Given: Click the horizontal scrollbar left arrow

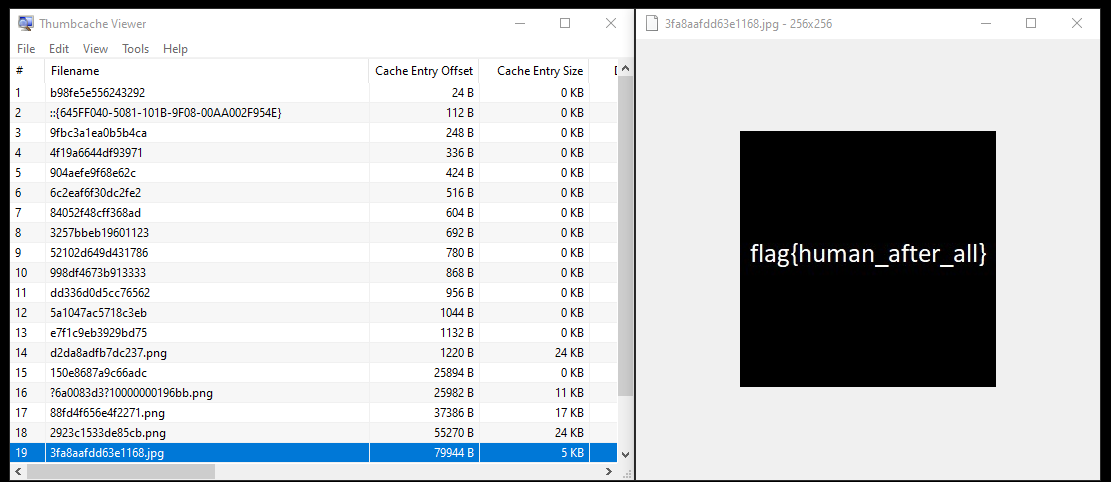Looking at the screenshot, I should pos(18,471).
